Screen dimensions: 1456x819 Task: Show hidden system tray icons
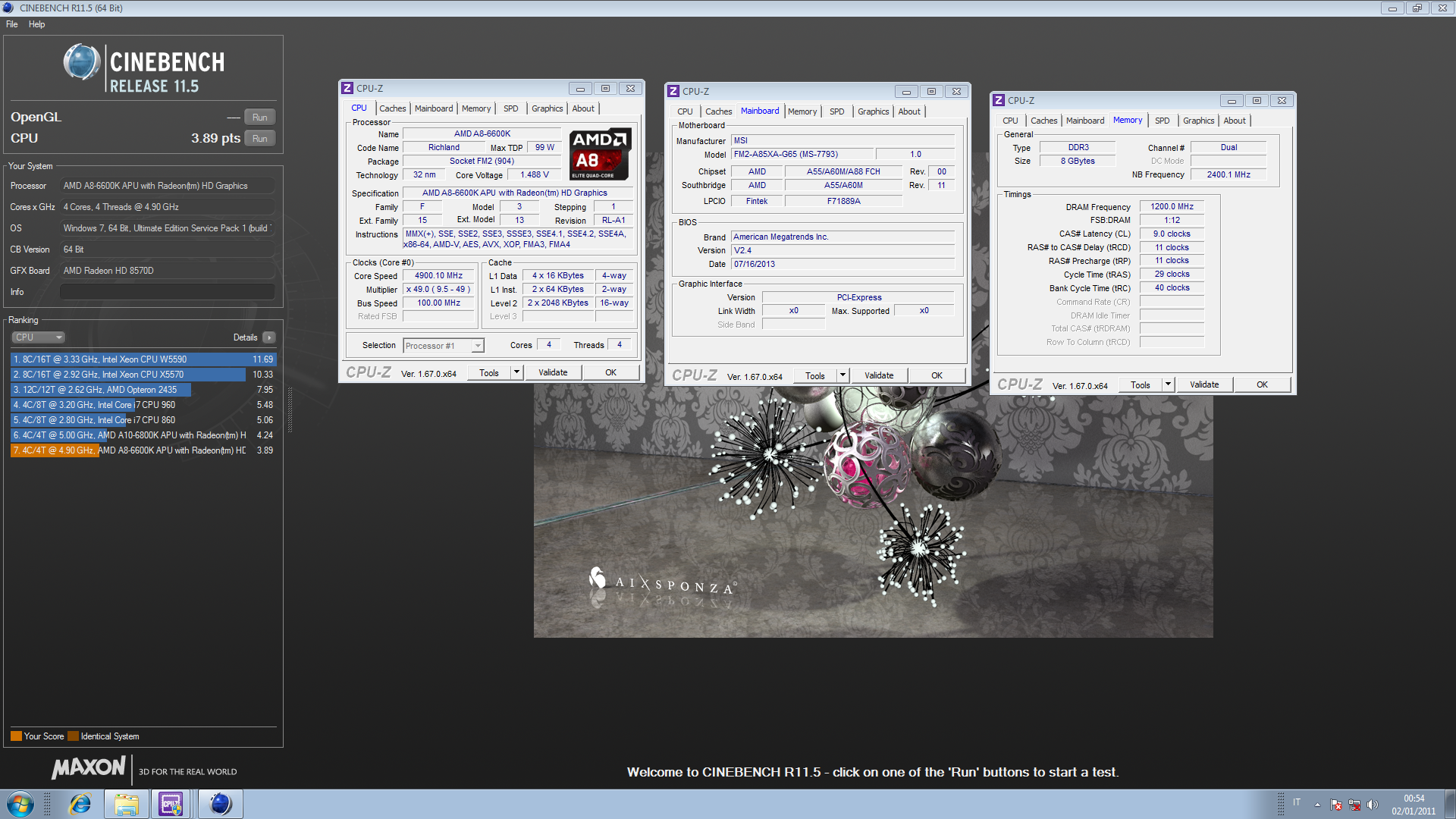(x=1317, y=805)
